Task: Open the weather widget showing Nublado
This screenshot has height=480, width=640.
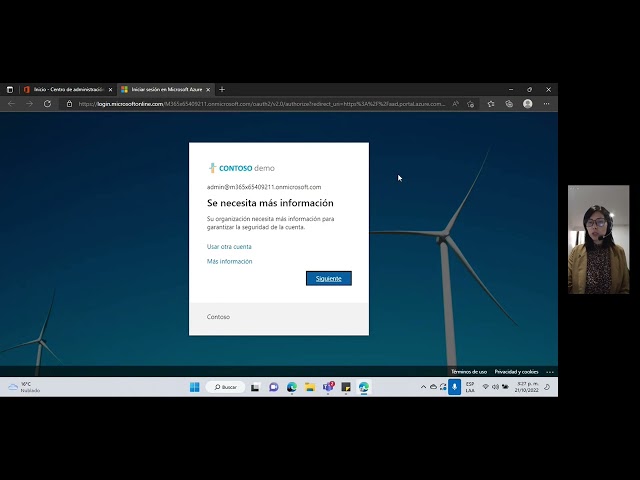Action: pyautogui.click(x=24, y=387)
